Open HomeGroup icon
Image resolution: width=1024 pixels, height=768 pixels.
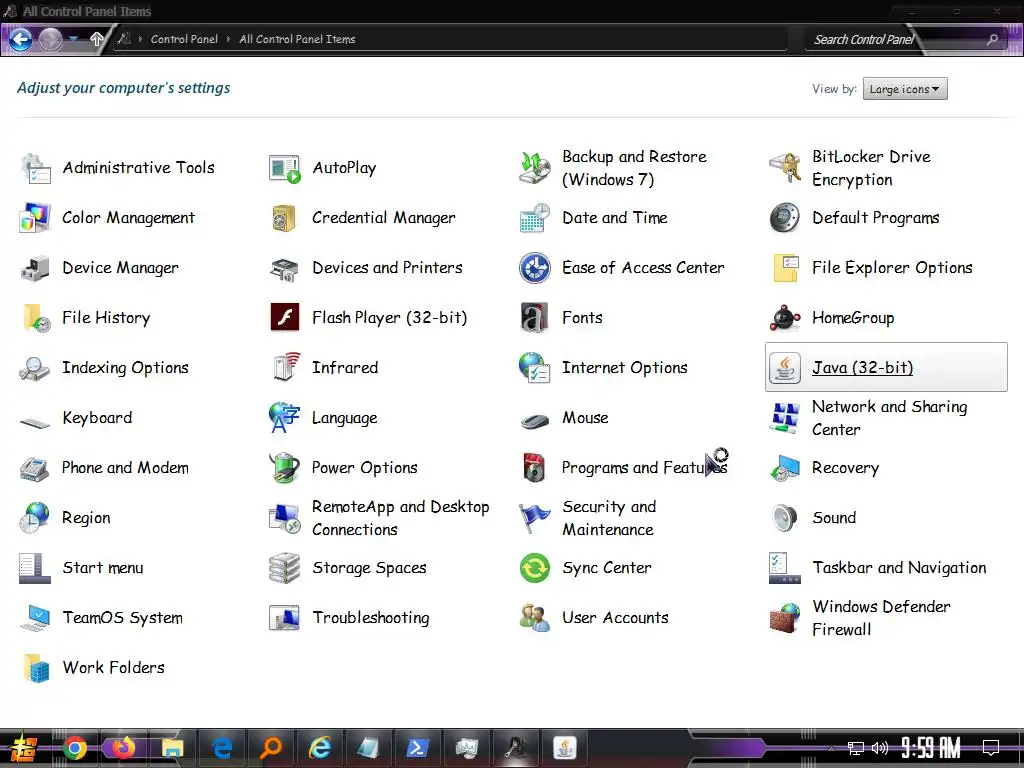point(785,318)
